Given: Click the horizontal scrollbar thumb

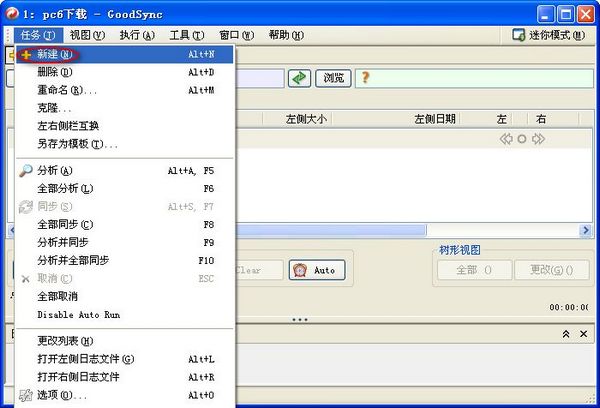Looking at the screenshot, I should click(331, 230).
